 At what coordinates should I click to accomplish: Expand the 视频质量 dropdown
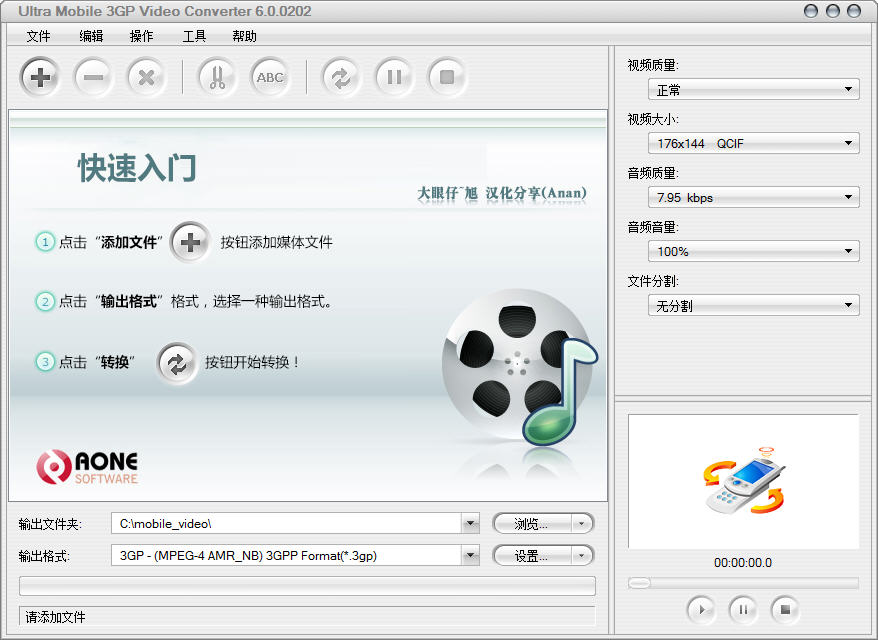click(753, 90)
